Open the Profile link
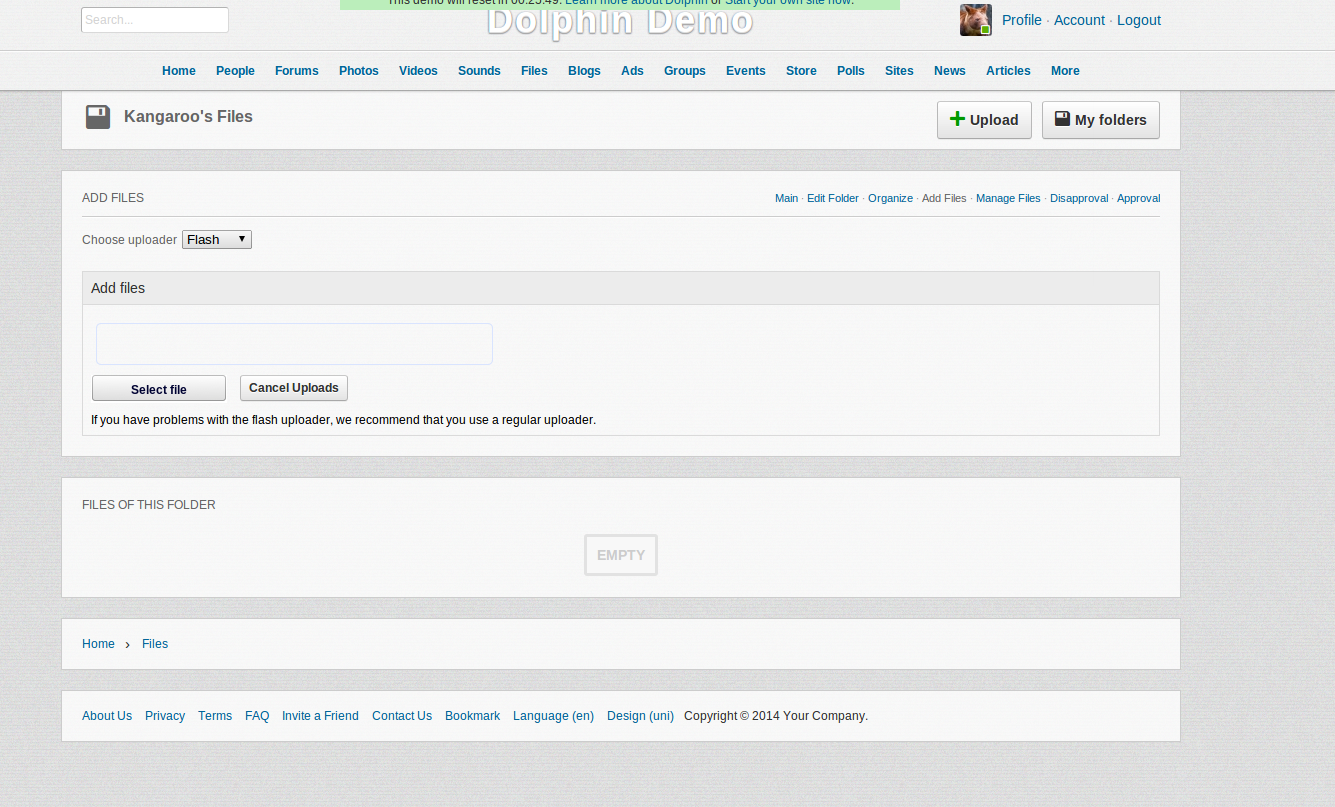 coord(1022,20)
